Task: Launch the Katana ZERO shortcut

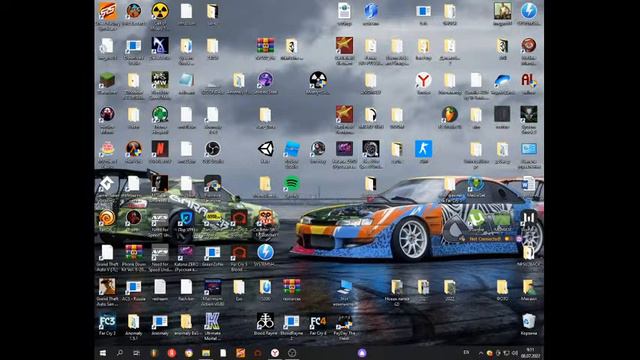Action: click(186, 253)
